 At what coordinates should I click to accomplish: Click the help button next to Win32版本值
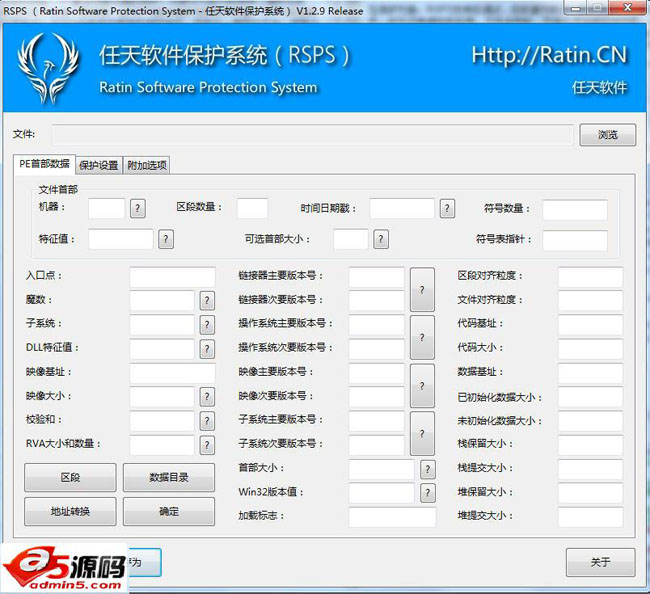coord(428,493)
